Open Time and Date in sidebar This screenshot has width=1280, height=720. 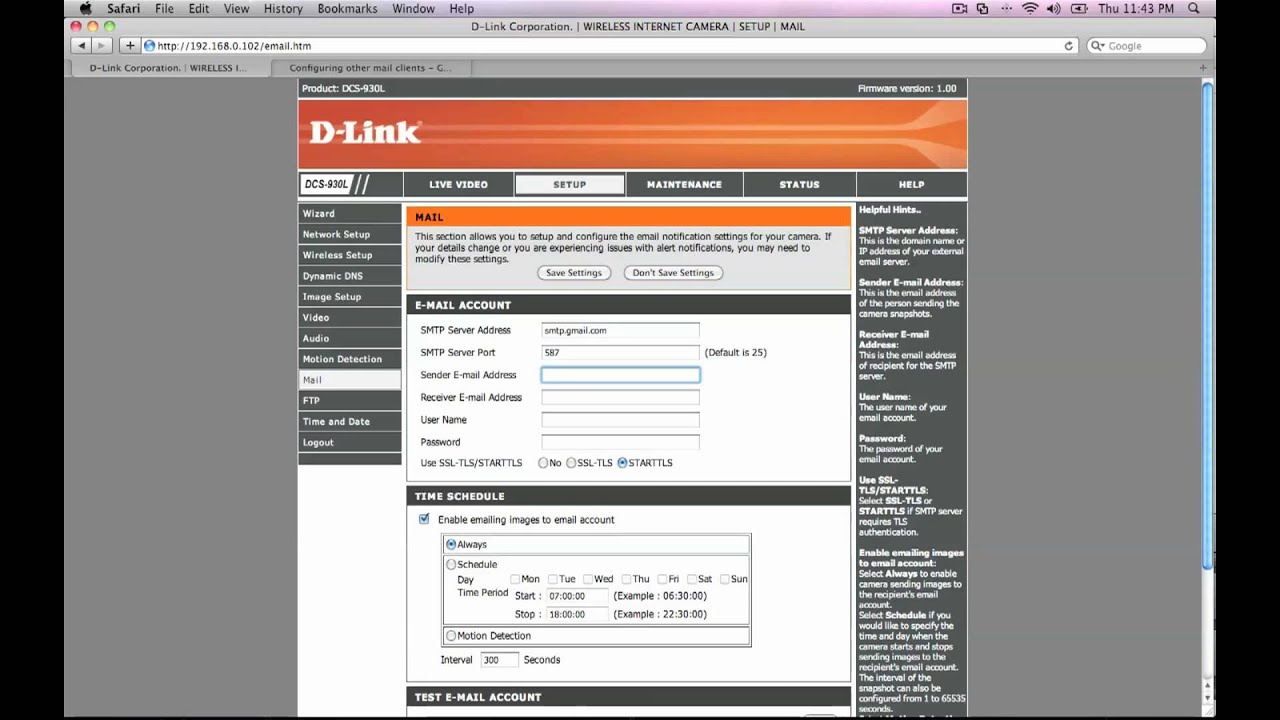[x=349, y=421]
